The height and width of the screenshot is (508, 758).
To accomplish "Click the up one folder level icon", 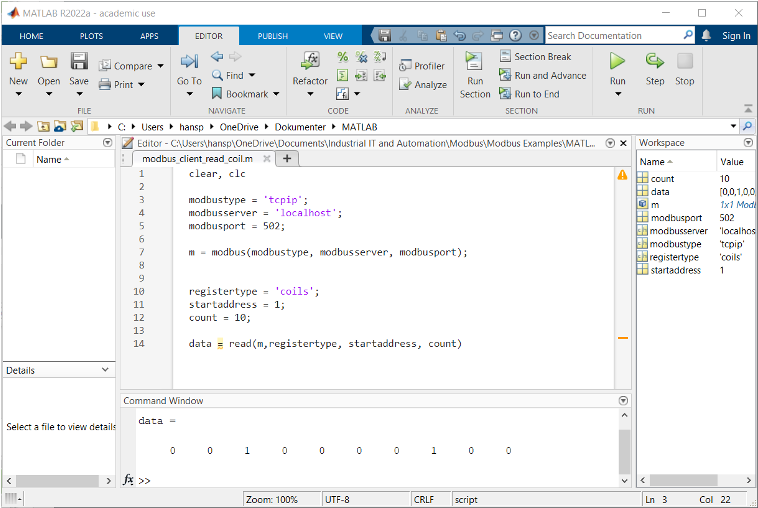I will tap(44, 127).
